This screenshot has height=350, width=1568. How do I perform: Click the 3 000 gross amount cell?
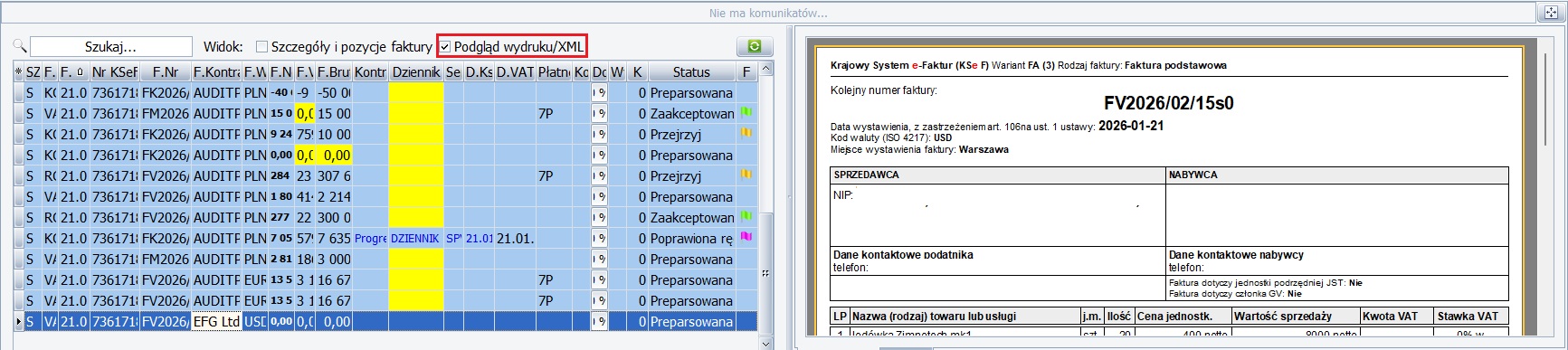(334, 259)
